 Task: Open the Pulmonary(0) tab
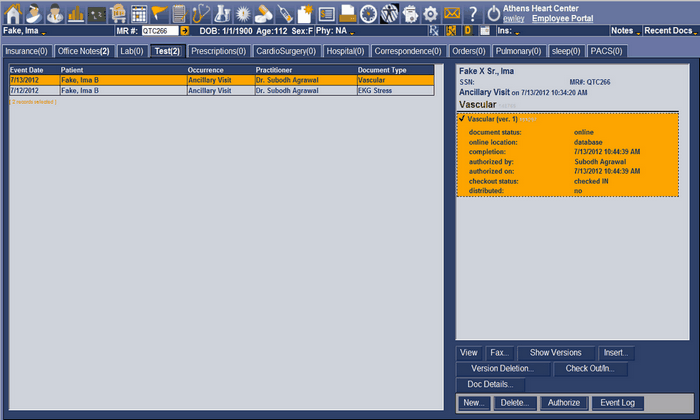pyautogui.click(x=518, y=51)
